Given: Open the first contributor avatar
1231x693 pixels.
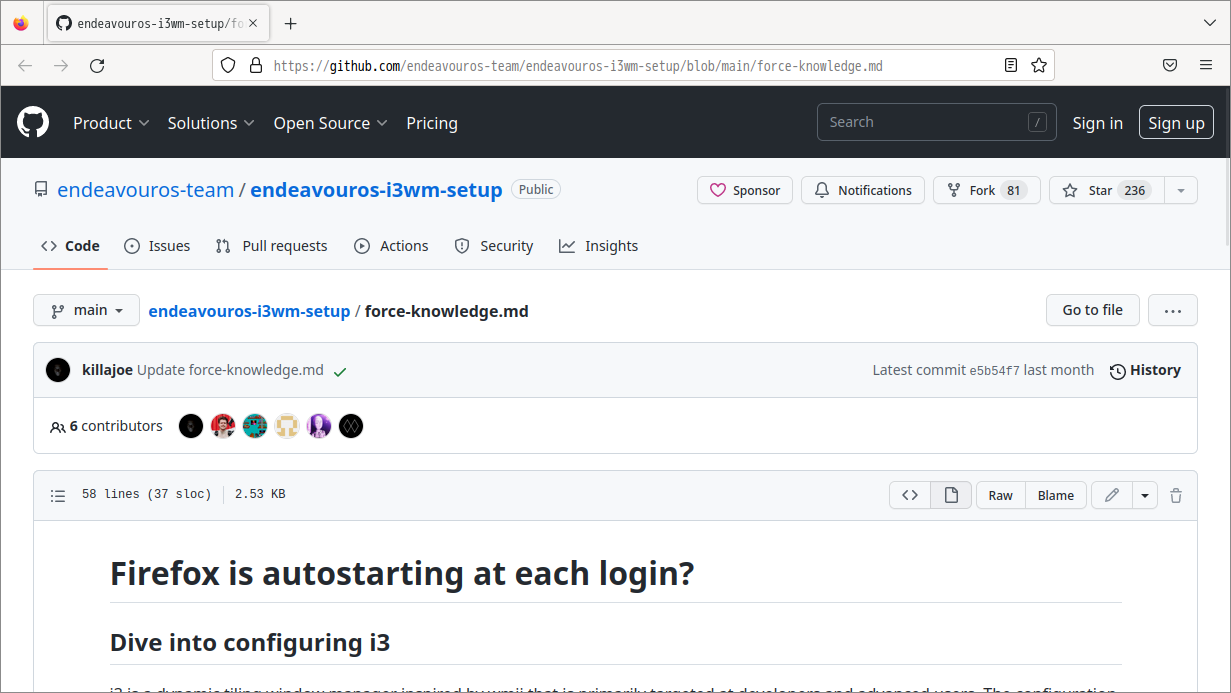Looking at the screenshot, I should [x=191, y=426].
